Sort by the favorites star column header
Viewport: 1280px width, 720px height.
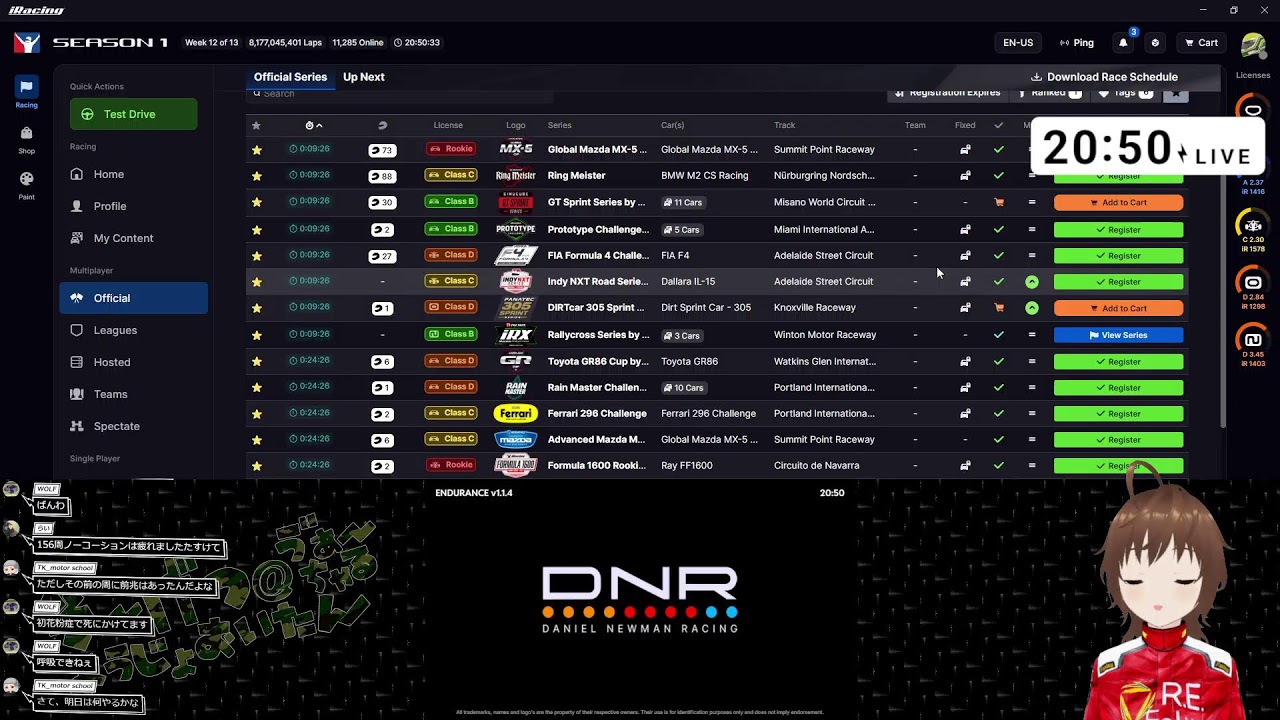(256, 125)
